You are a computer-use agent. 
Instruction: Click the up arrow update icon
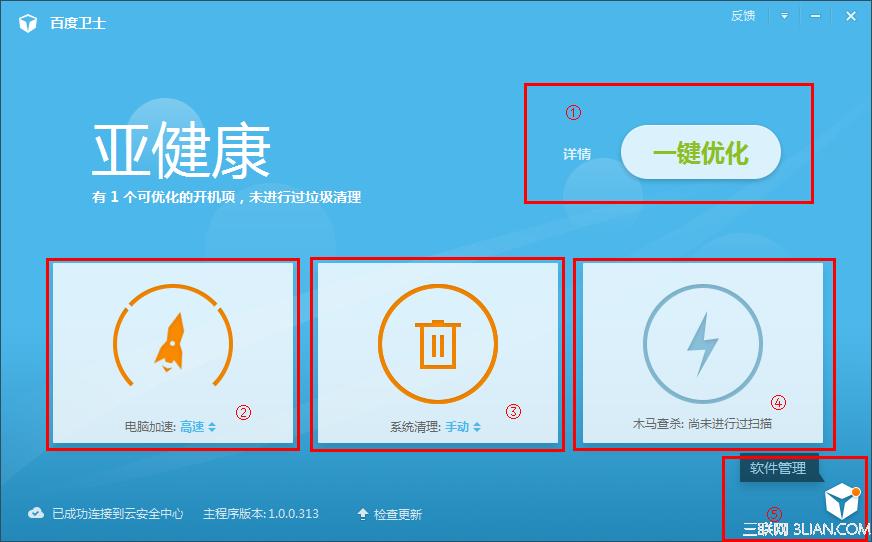tap(363, 514)
